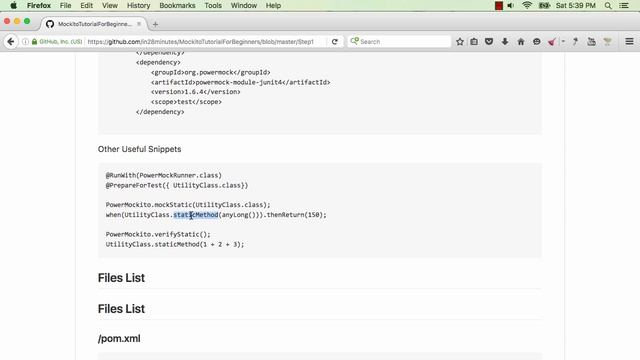640x360 pixels.
Task: Open the volume control in menu bar
Action: (x=511, y=5)
